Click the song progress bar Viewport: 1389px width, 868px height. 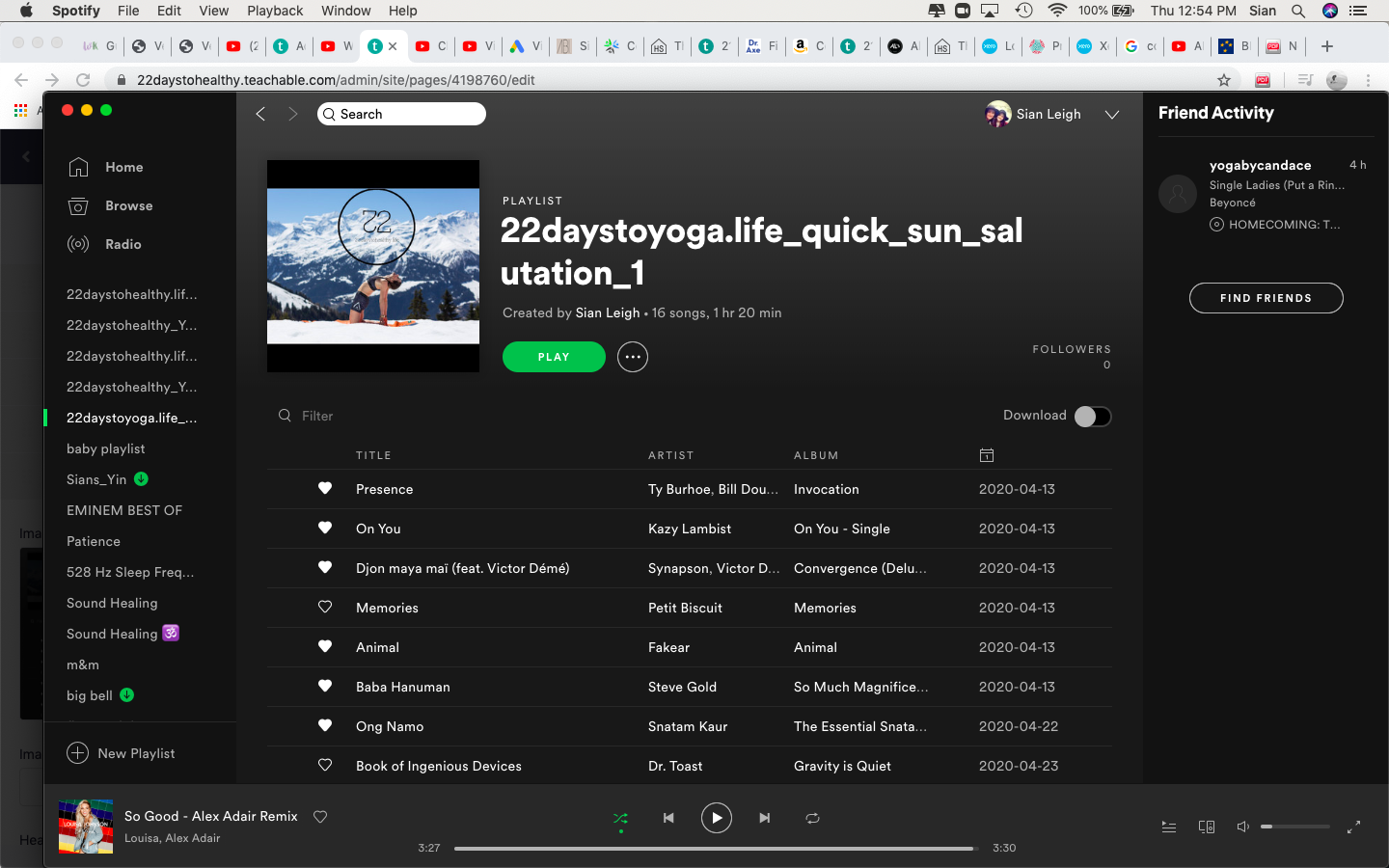click(x=716, y=849)
